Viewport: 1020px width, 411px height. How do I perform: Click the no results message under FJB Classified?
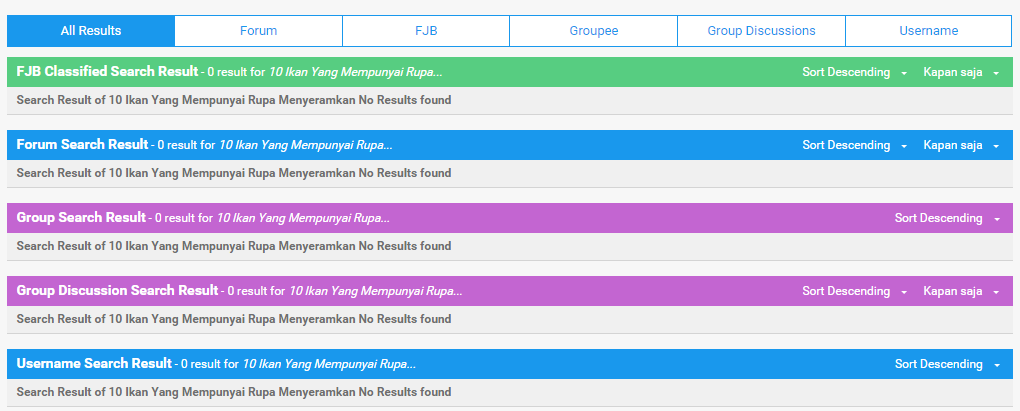click(x=234, y=100)
